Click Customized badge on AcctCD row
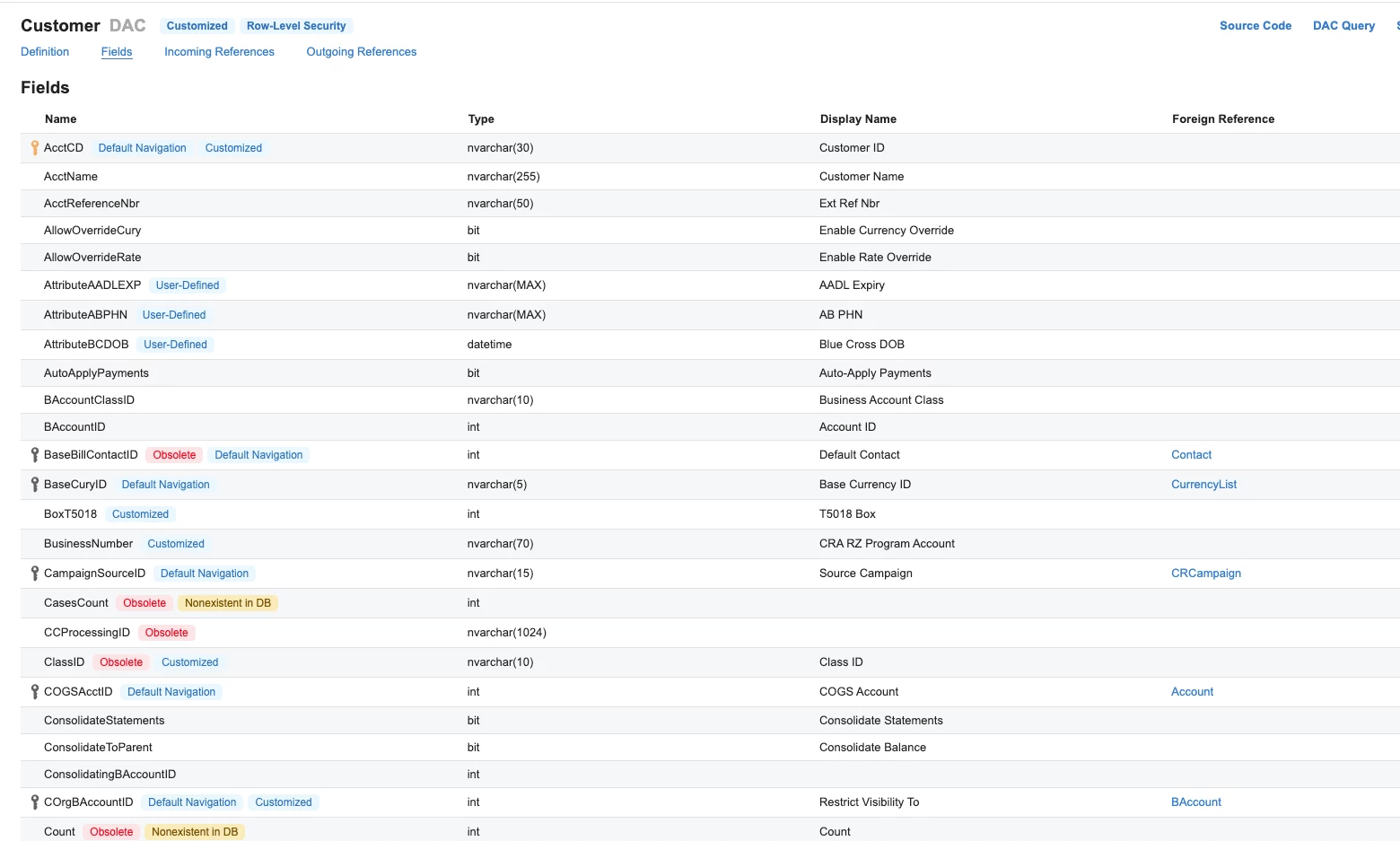The image size is (1400, 841). point(233,148)
